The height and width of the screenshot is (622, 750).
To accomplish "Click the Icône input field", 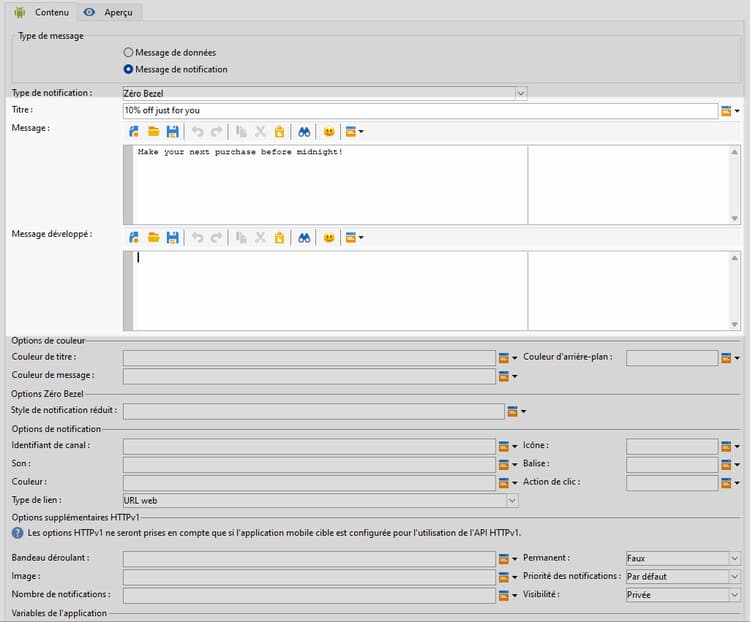I will [x=672, y=446].
